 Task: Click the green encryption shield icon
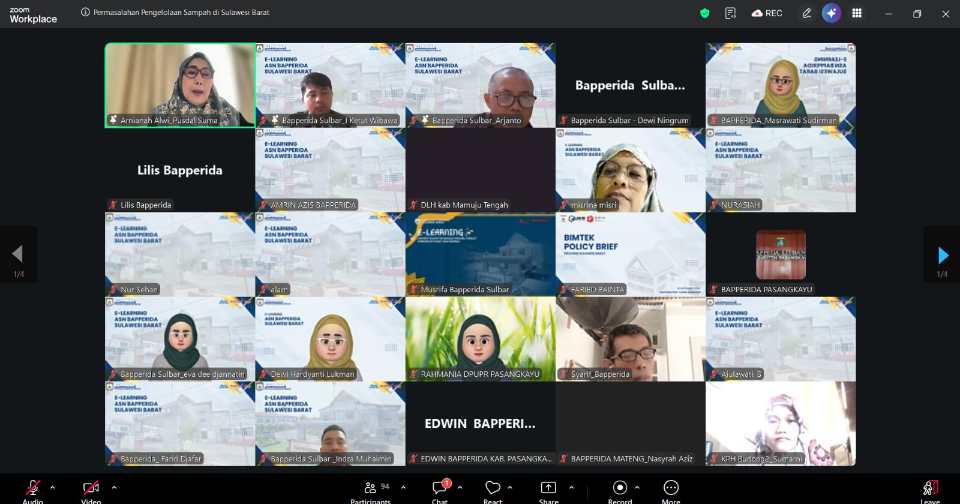click(x=705, y=13)
